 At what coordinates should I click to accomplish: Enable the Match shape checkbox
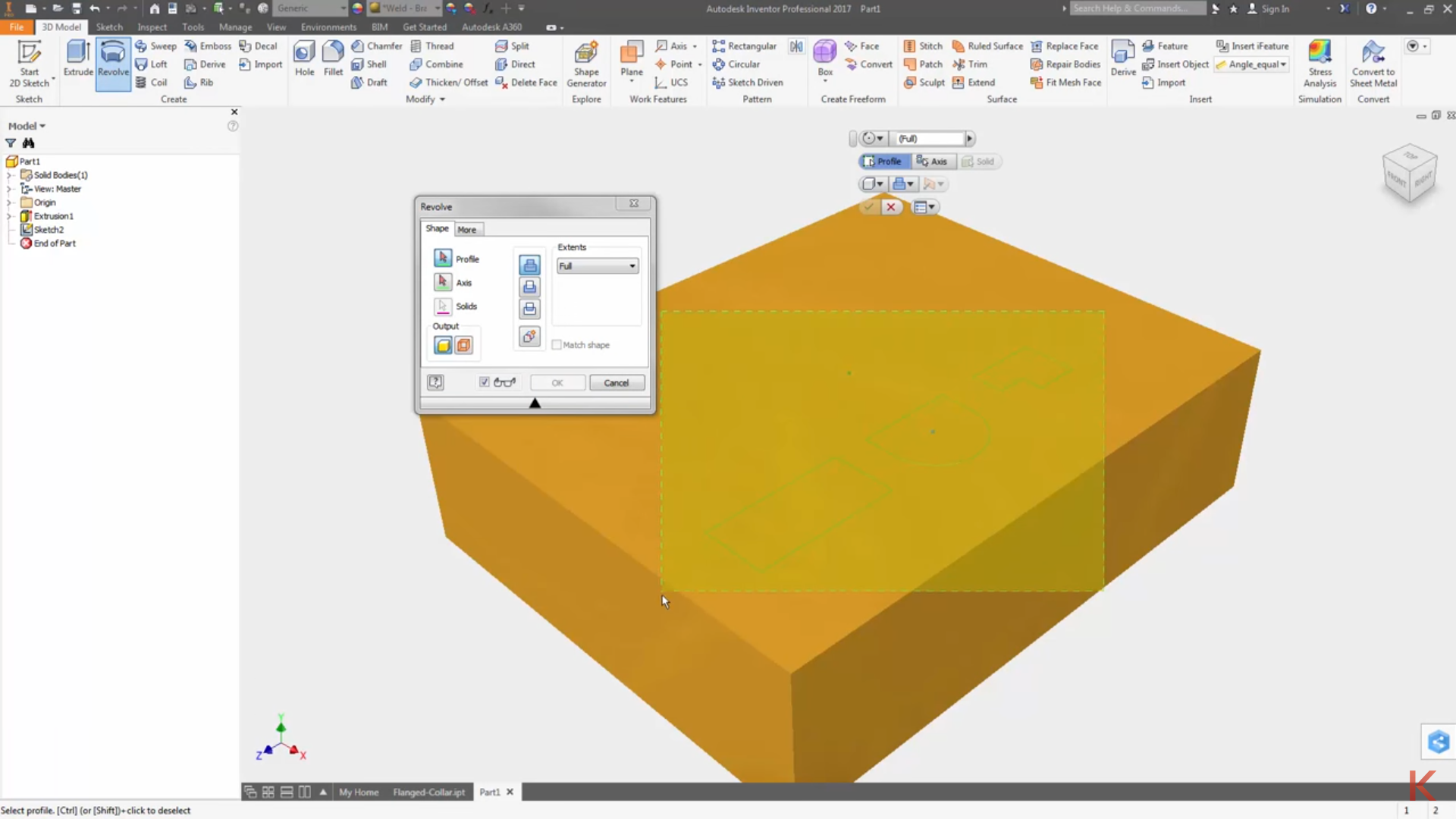click(557, 344)
